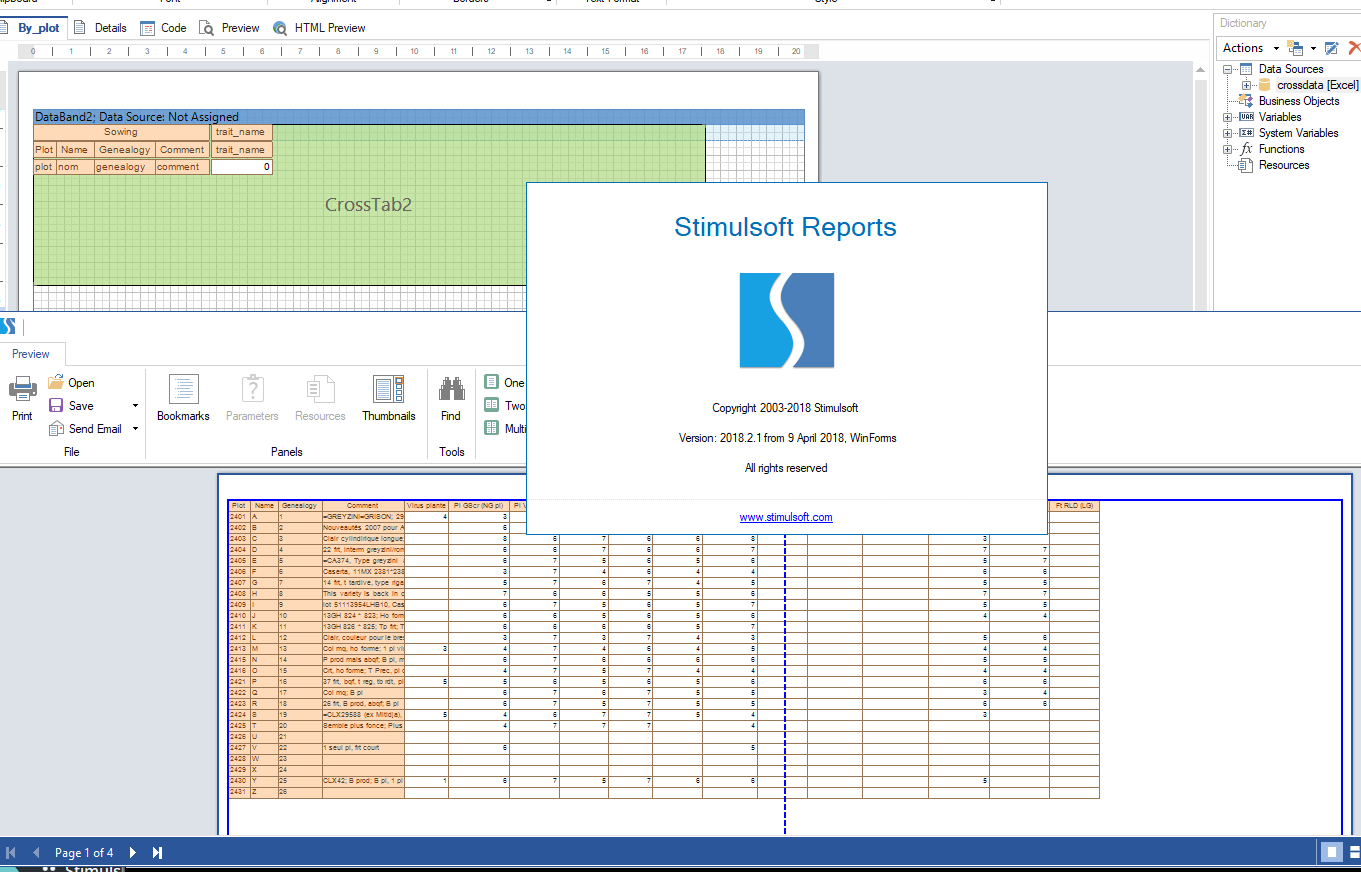Save the previewed report

click(71, 406)
